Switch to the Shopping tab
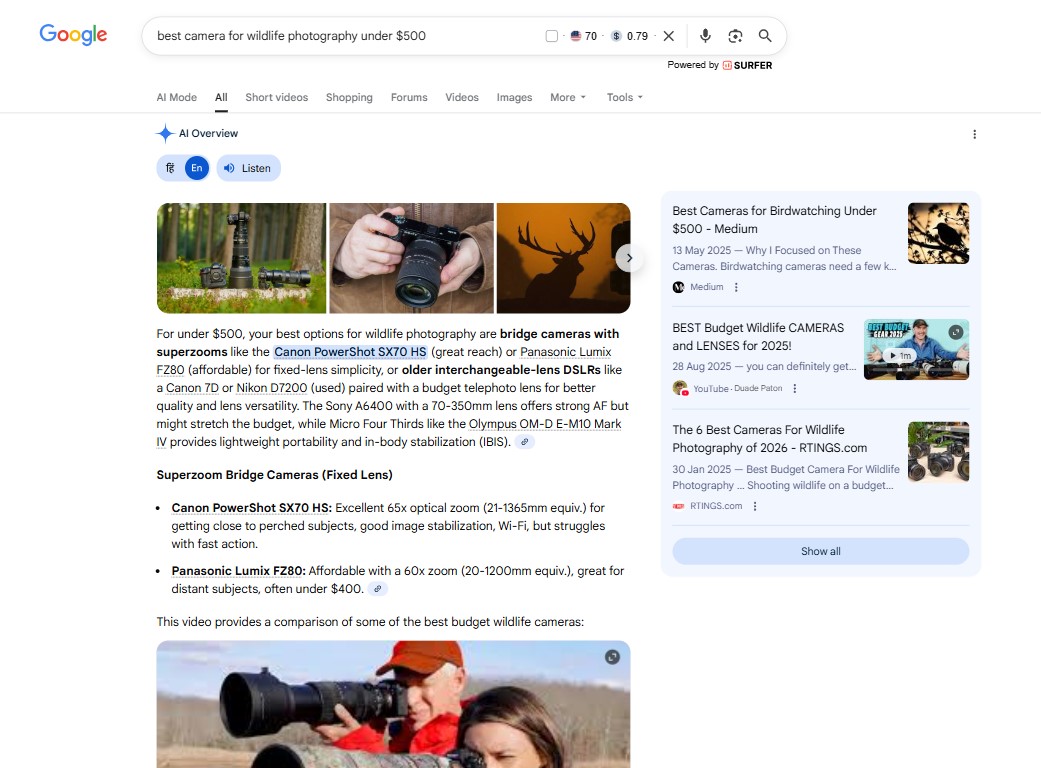 coord(348,97)
